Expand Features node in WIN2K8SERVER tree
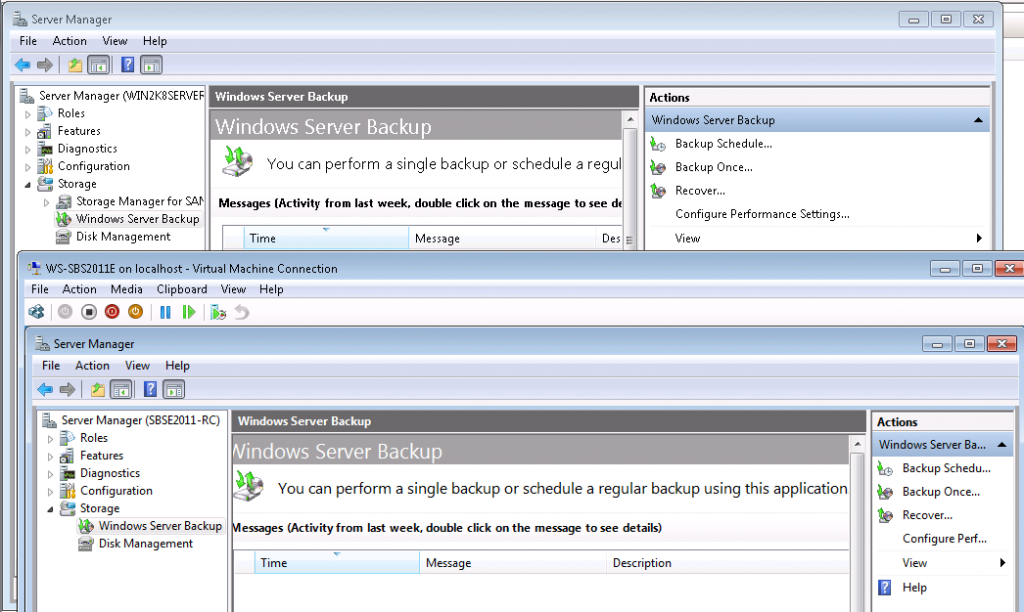Screen dimensions: 1024x612 click(x=27, y=131)
